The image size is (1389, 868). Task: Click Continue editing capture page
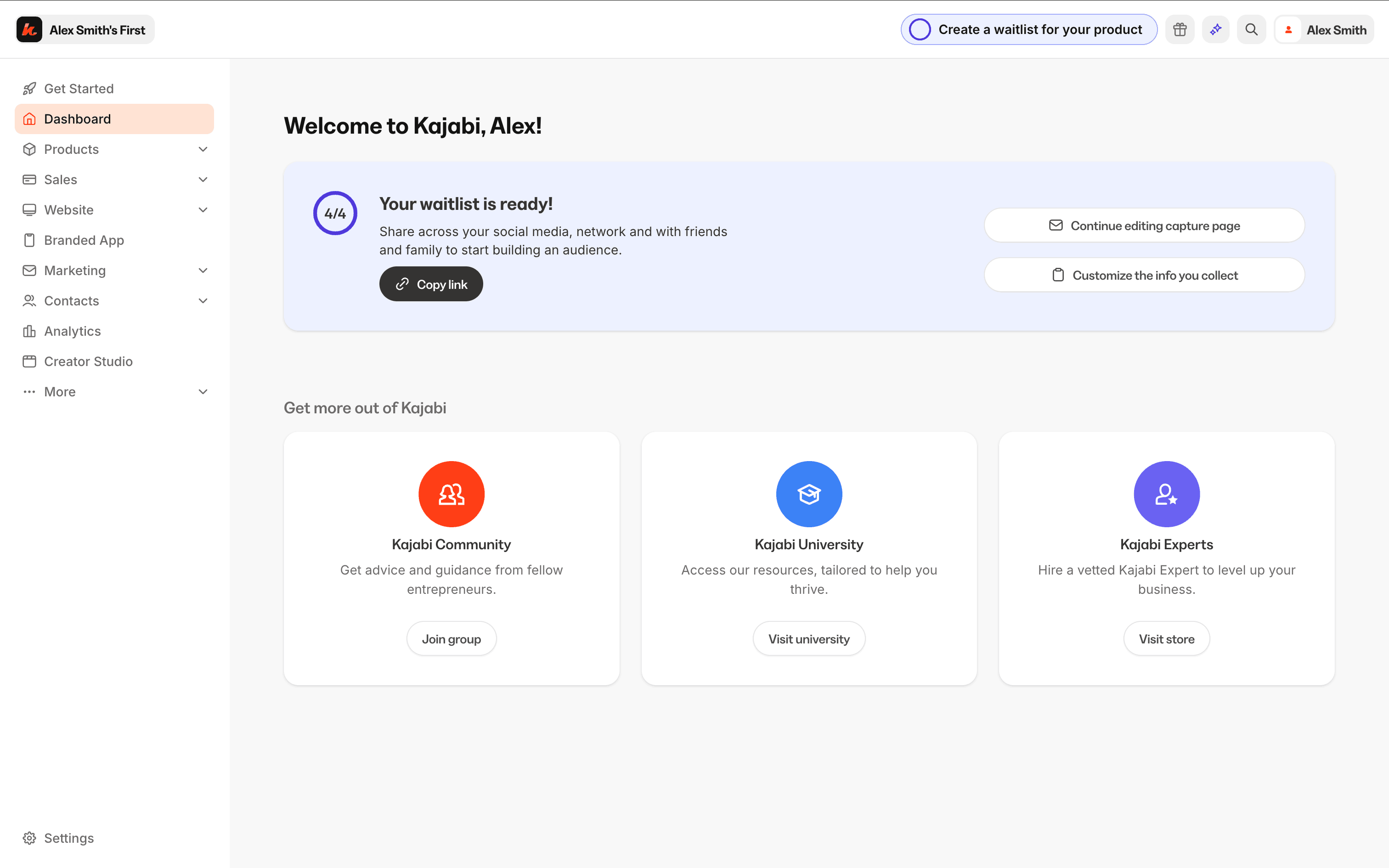(1144, 225)
